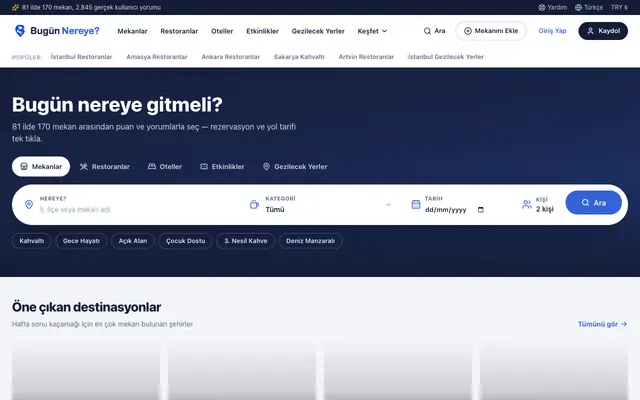This screenshot has width=640, height=400.
Task: Select the Gece Hayatı filter chip
Action: click(x=81, y=241)
